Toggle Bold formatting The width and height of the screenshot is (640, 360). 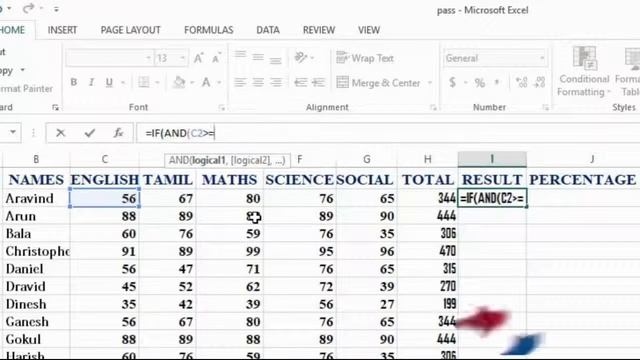click(x=73, y=82)
